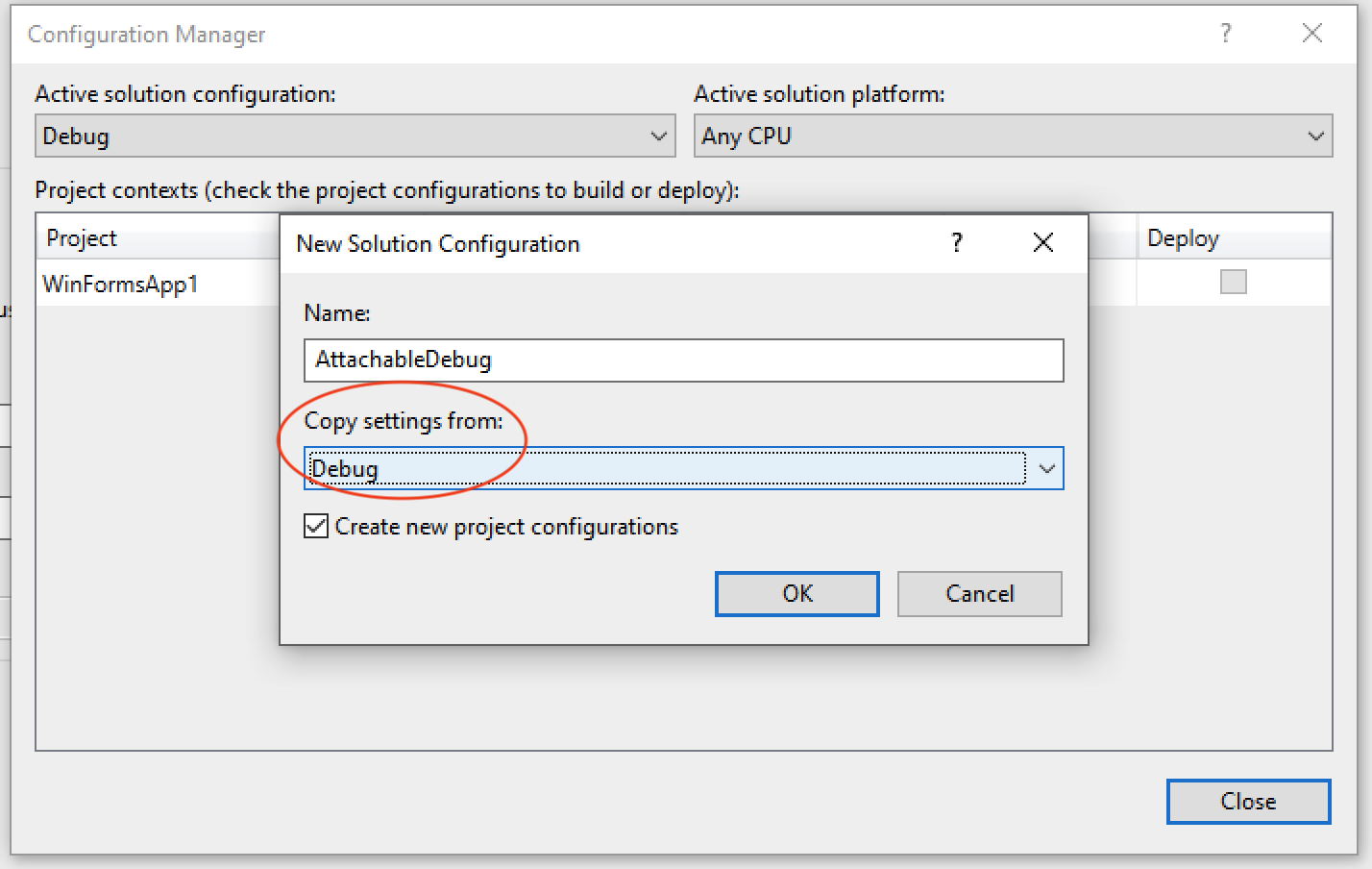Confirm with the OK button
Viewport: 1372px width, 869px height.
click(796, 593)
